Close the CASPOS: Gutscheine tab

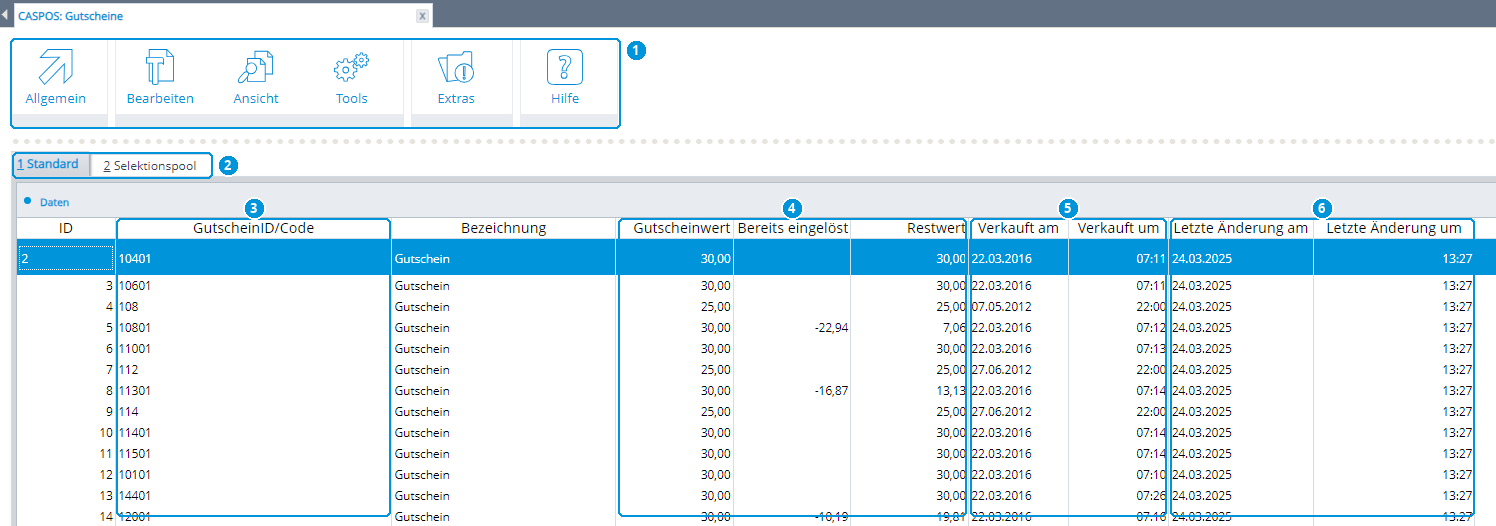[423, 16]
